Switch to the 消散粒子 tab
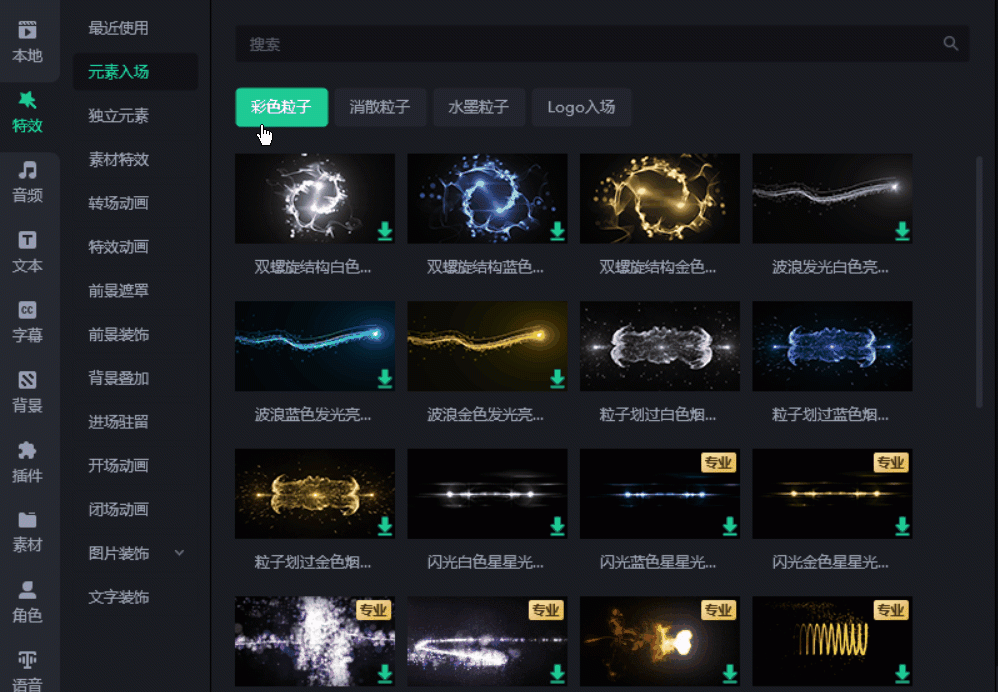This screenshot has width=998, height=692. pos(380,107)
